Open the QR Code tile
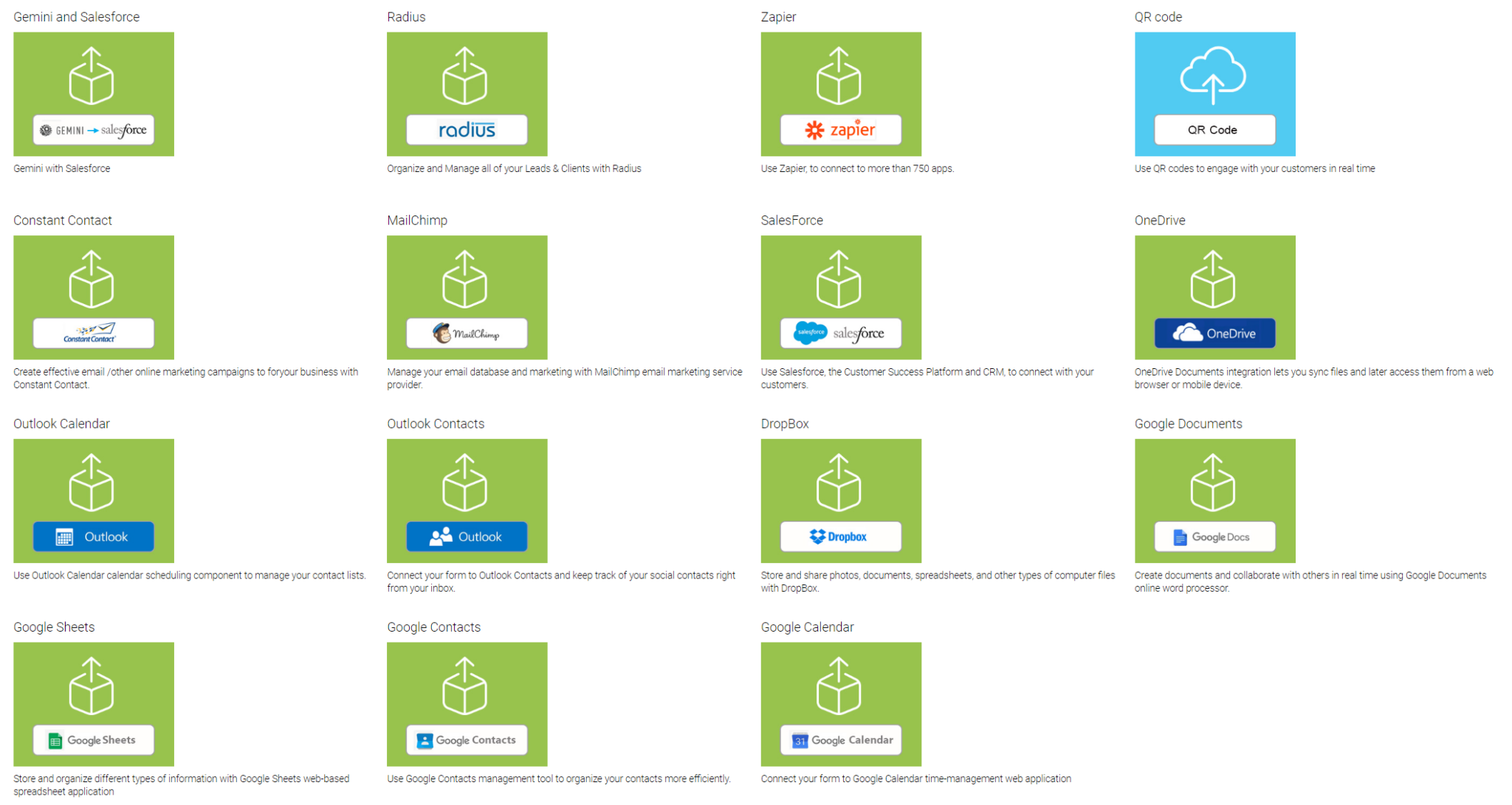This screenshot has height=805, width=1512. coord(1215,94)
